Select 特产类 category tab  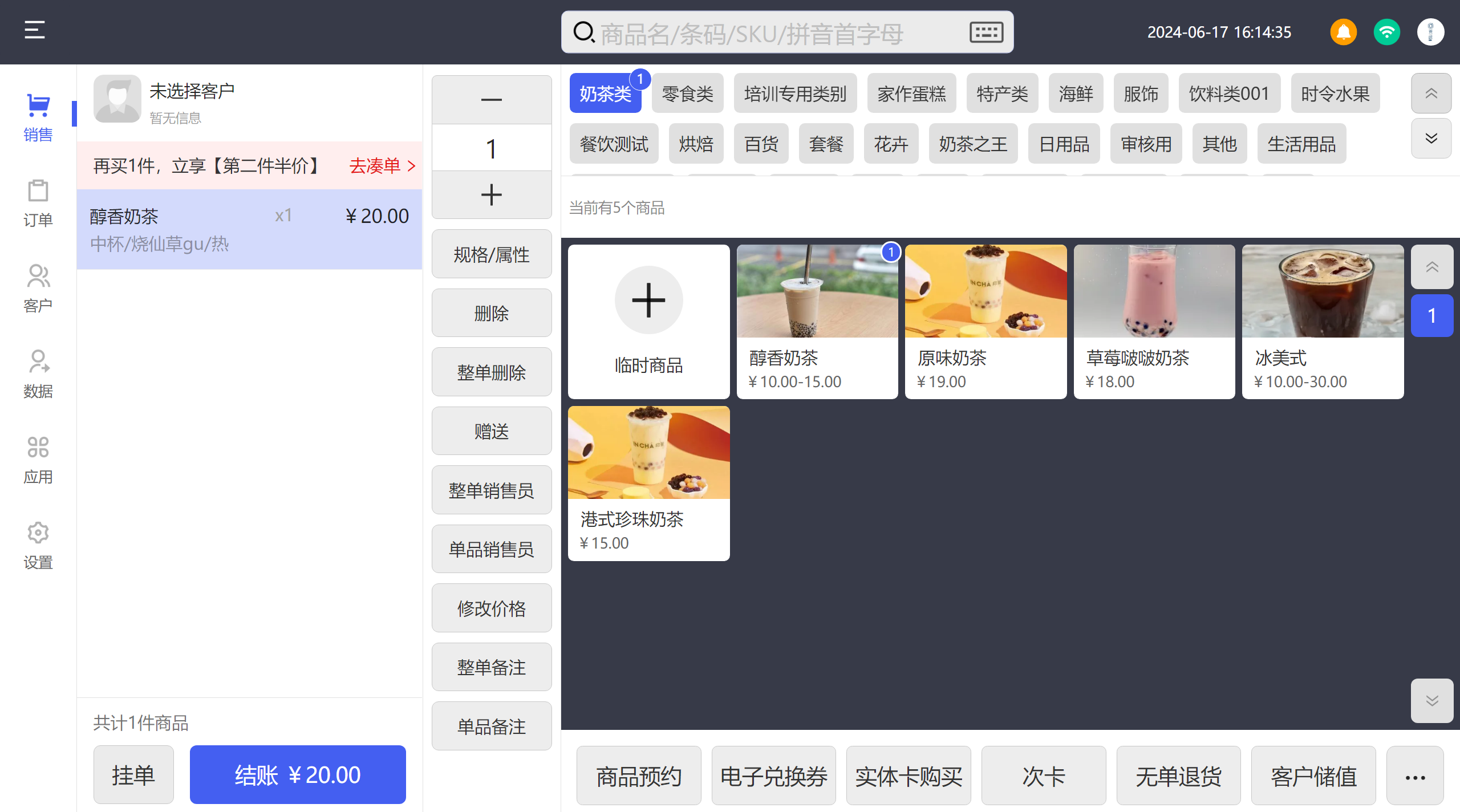(x=1002, y=94)
